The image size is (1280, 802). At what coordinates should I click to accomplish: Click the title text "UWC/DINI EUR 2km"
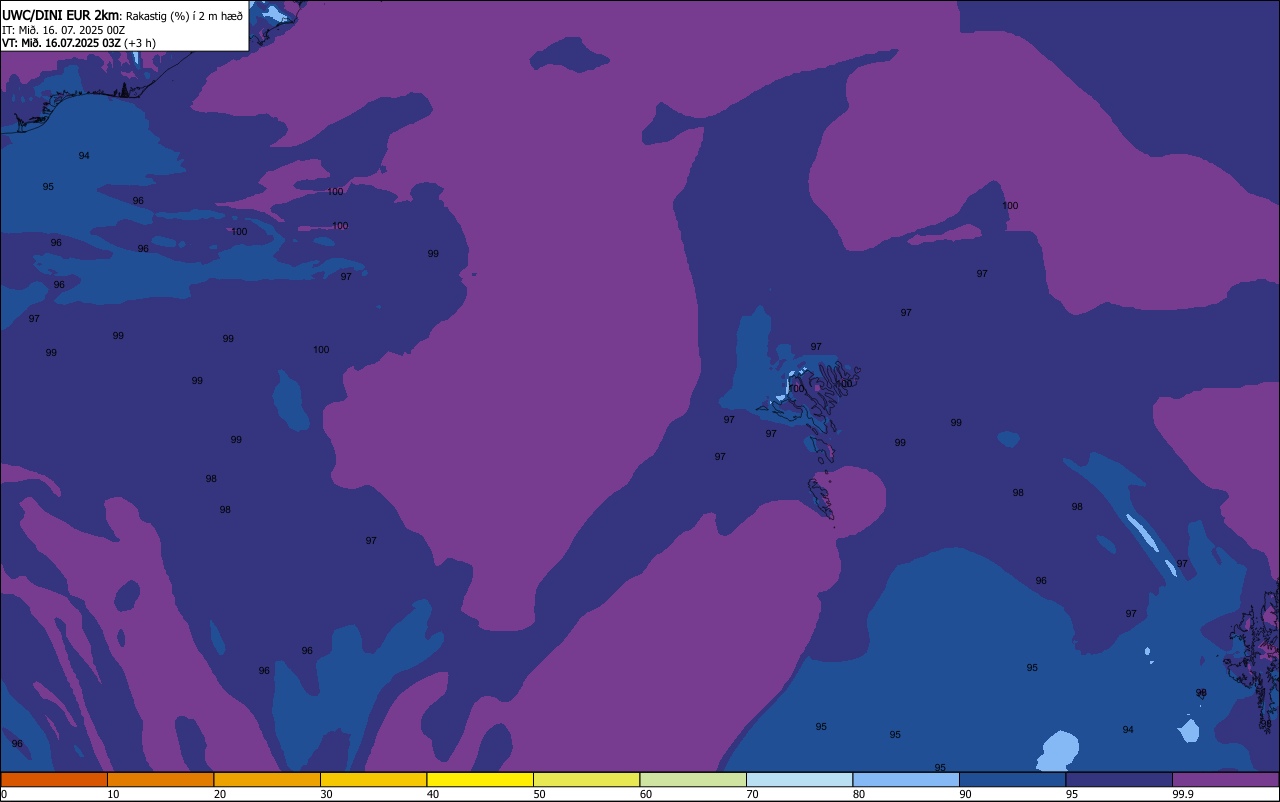(x=60, y=15)
